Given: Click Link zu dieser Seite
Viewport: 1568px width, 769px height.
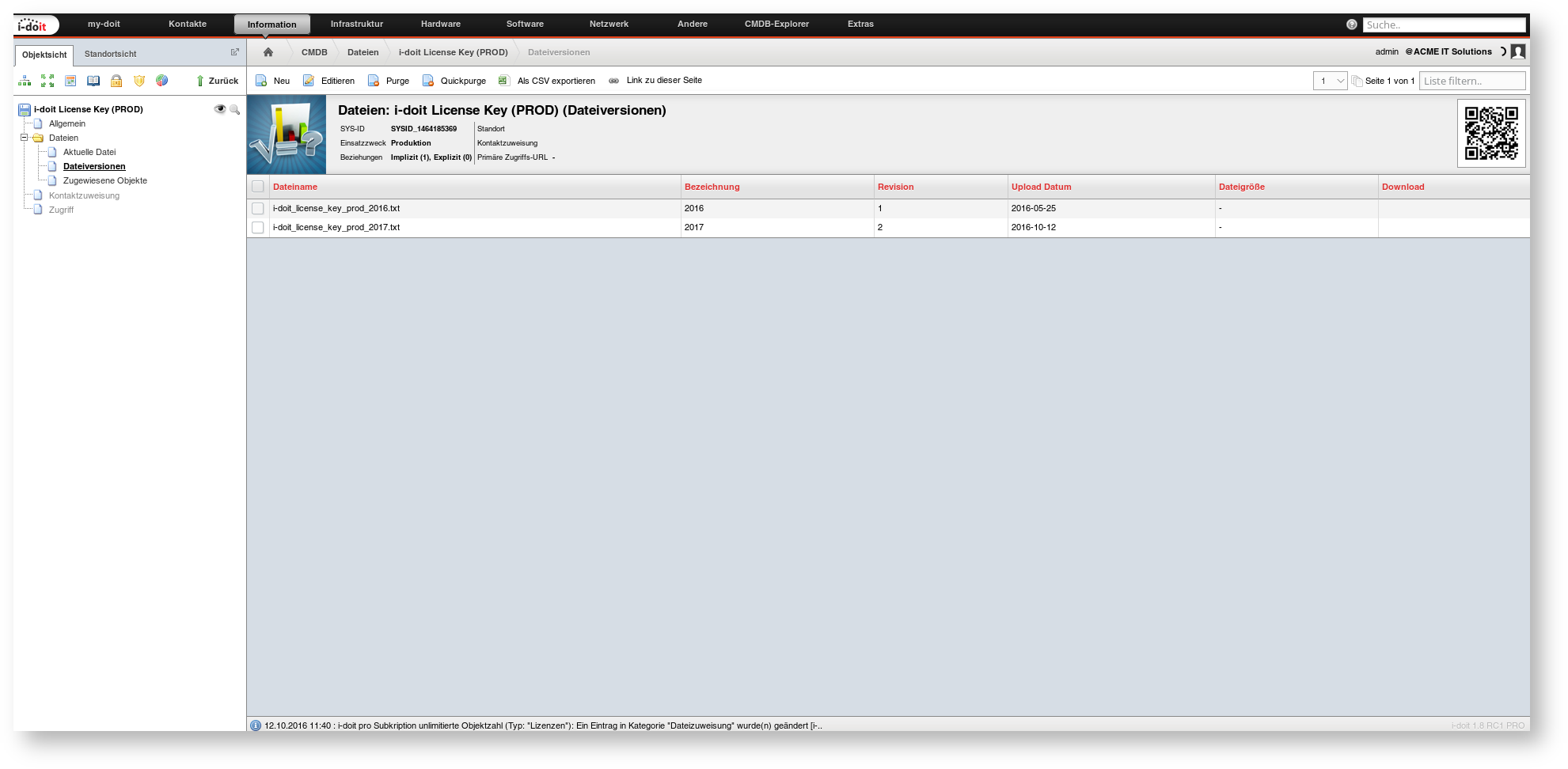Looking at the screenshot, I should [655, 80].
